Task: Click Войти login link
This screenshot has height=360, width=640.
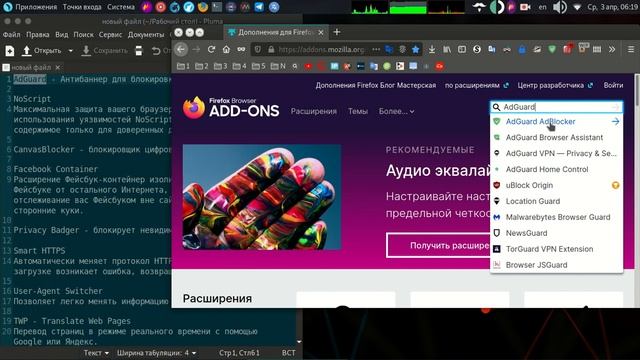Action: (613, 85)
